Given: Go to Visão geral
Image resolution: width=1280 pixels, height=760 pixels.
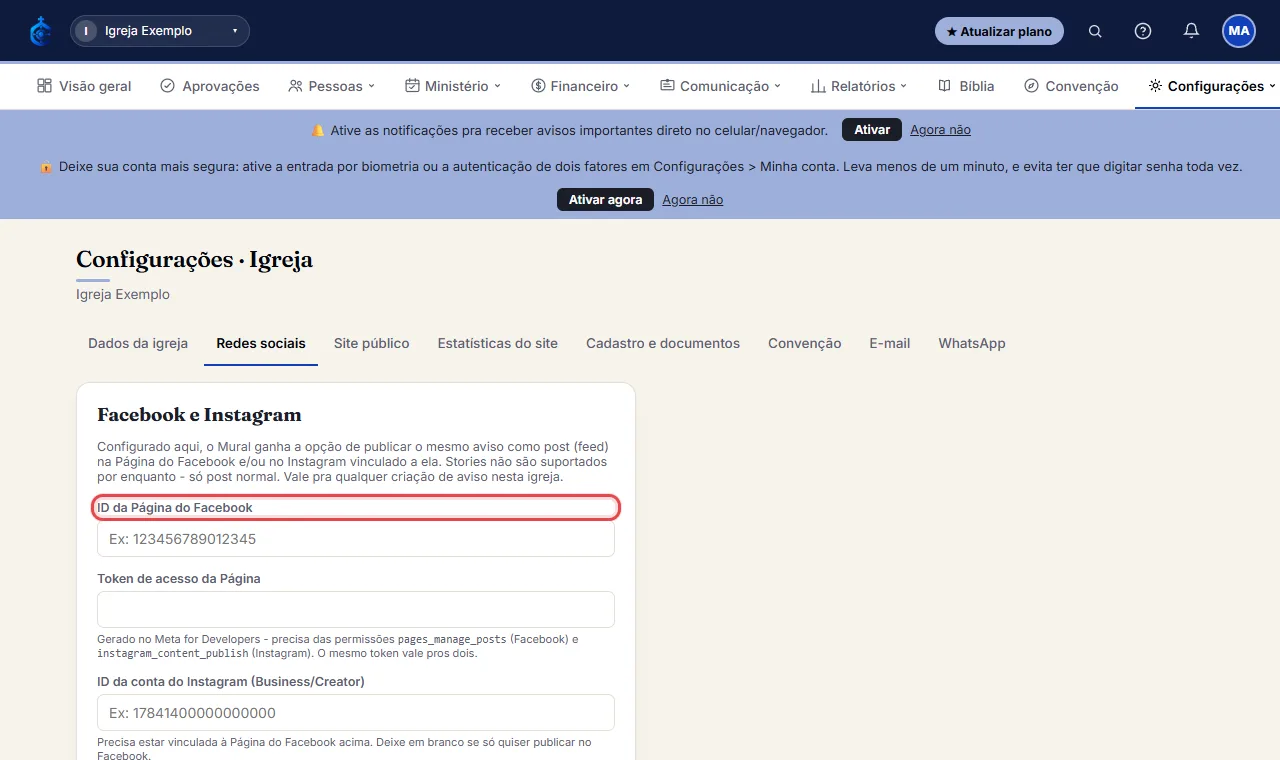Looking at the screenshot, I should [84, 86].
